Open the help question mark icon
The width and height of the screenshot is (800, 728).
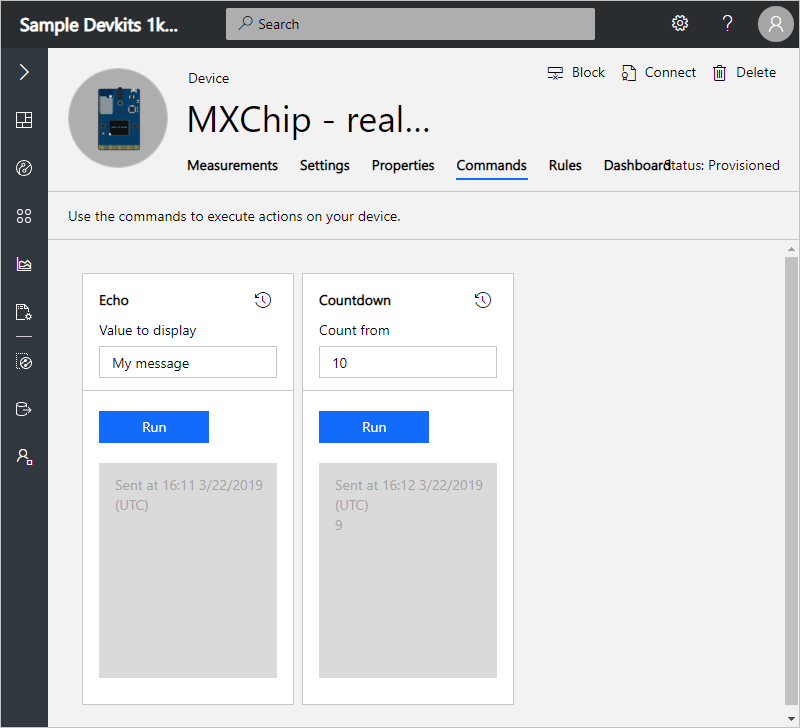(728, 24)
